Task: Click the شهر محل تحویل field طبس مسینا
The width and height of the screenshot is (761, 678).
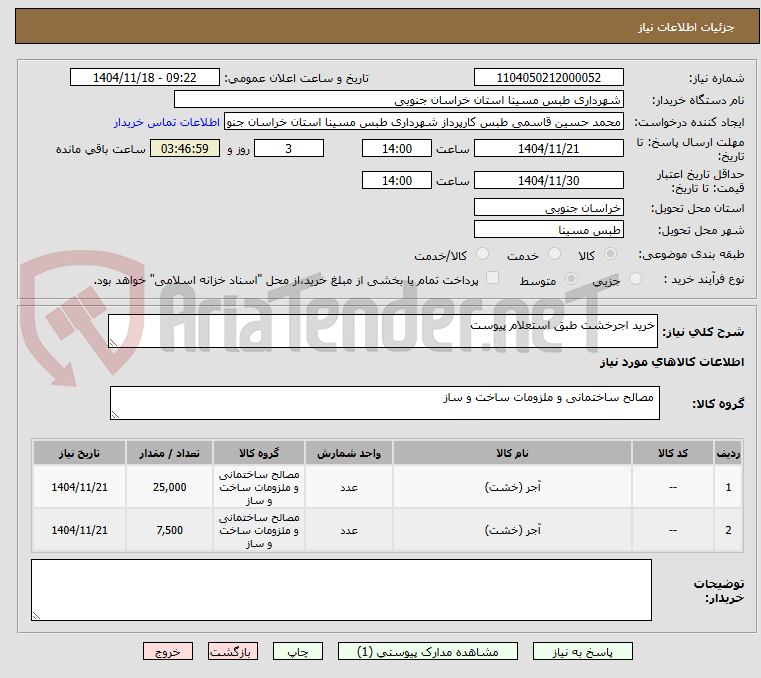Action: tap(548, 229)
